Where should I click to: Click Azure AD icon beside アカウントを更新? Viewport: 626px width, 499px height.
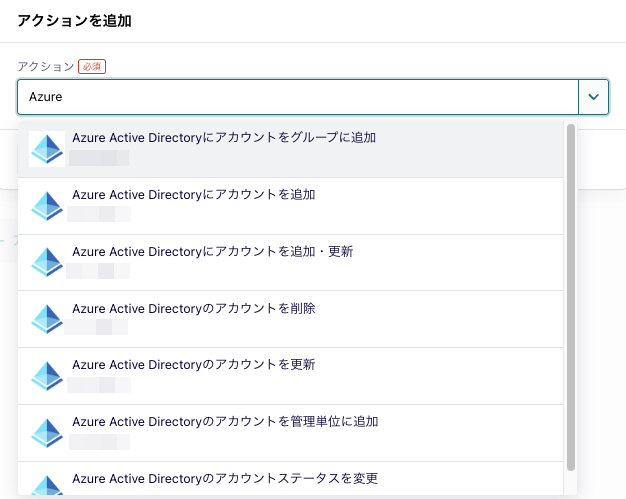pos(47,376)
